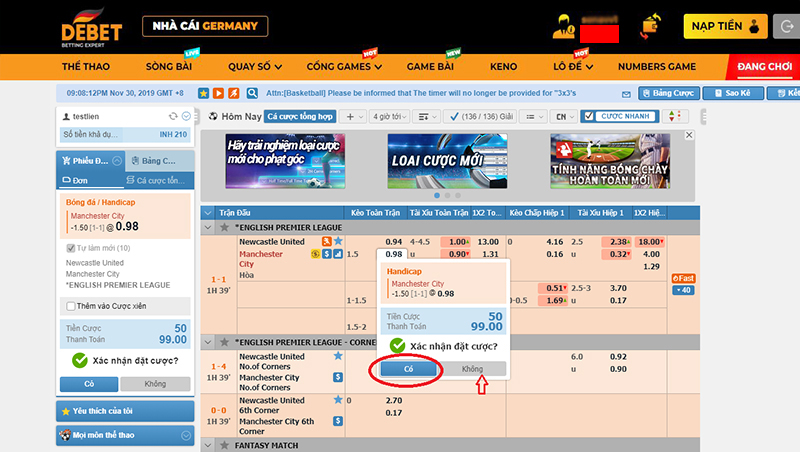Click the orange Fast button
800x452 pixels.
(683, 278)
